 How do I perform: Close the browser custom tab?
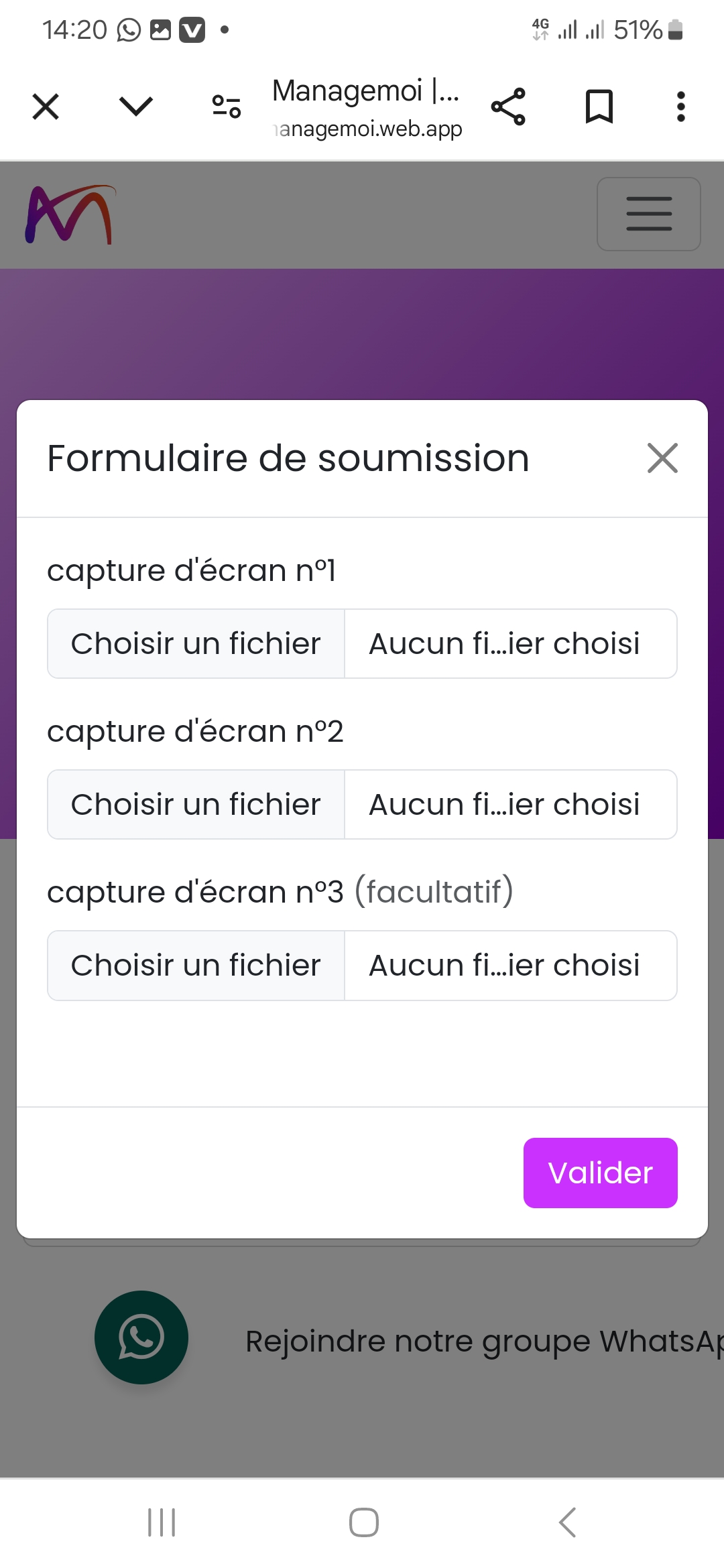pyautogui.click(x=46, y=107)
